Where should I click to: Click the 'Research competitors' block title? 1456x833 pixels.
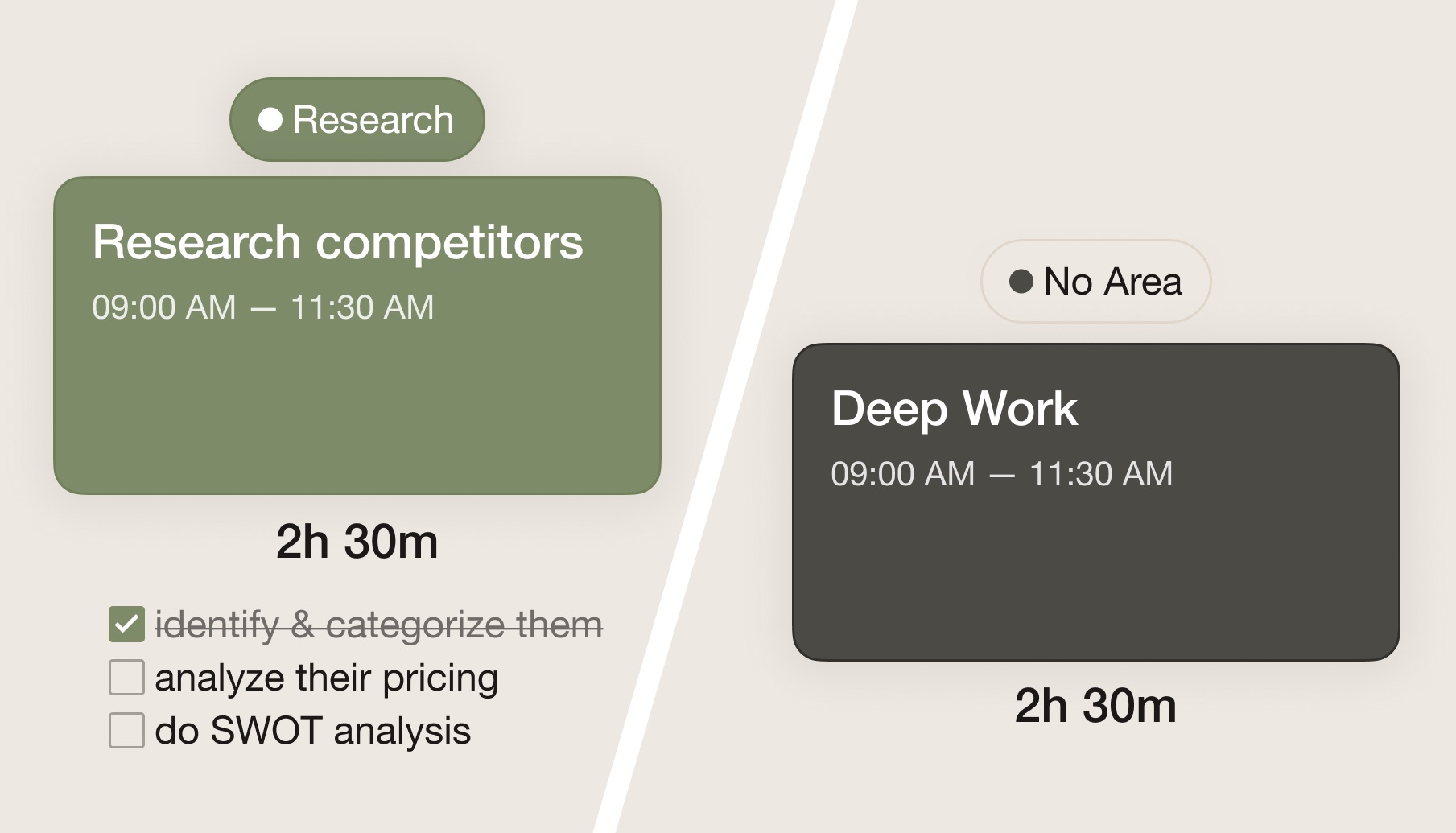tap(337, 241)
